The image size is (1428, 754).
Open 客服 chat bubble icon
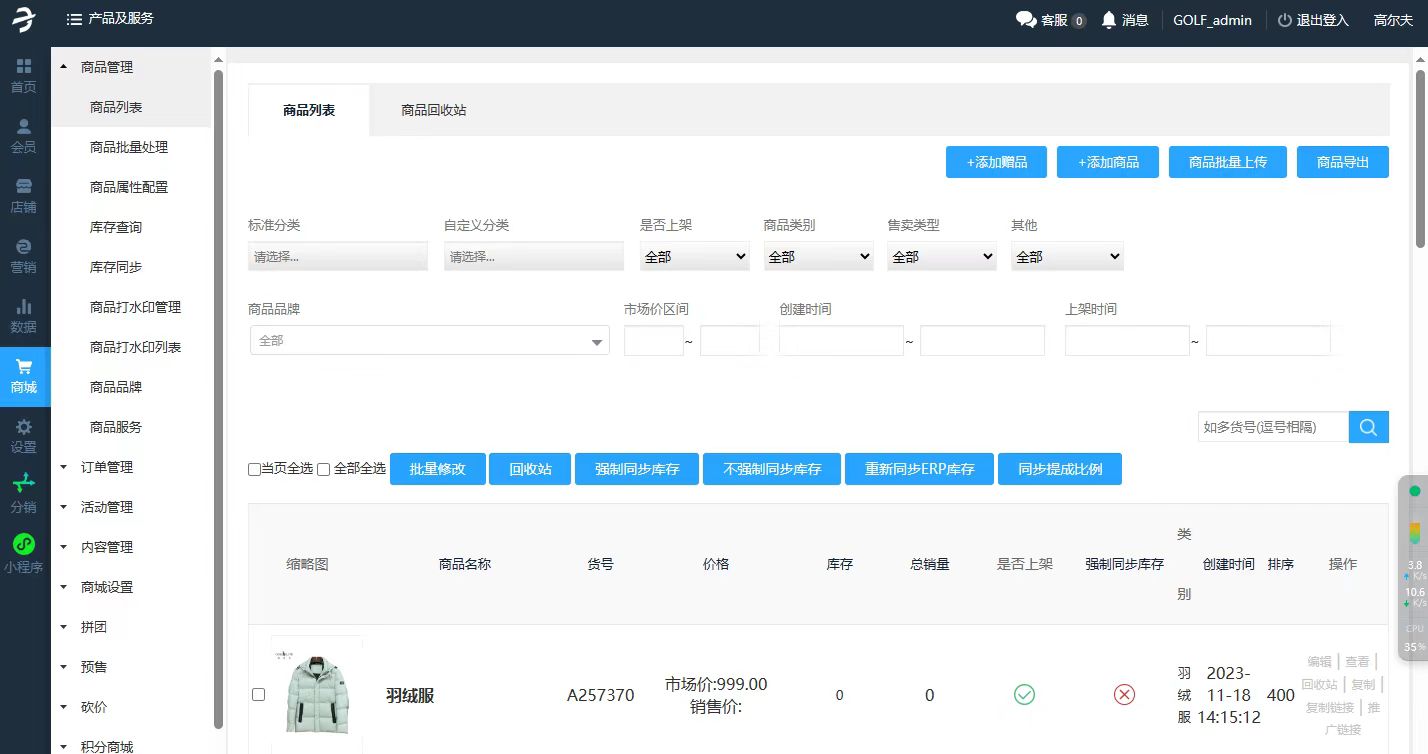tap(1026, 20)
